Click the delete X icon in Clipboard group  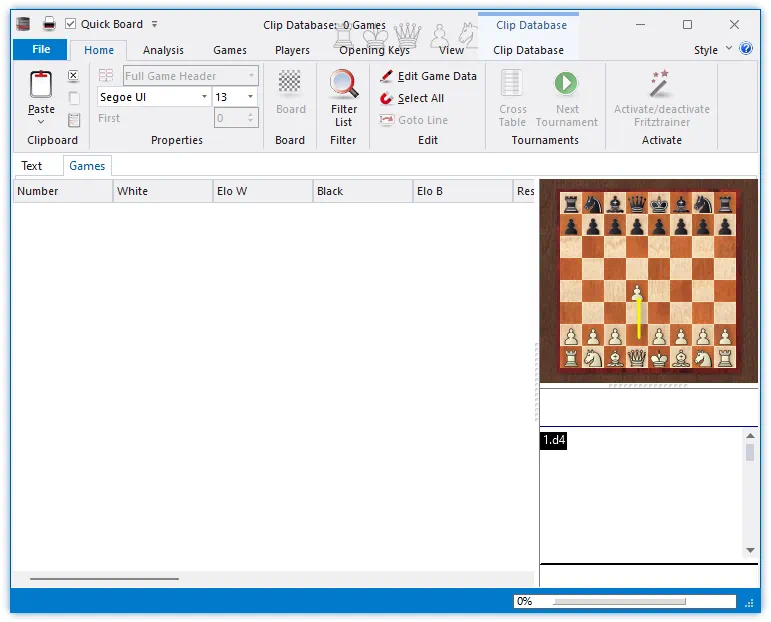[x=73, y=76]
